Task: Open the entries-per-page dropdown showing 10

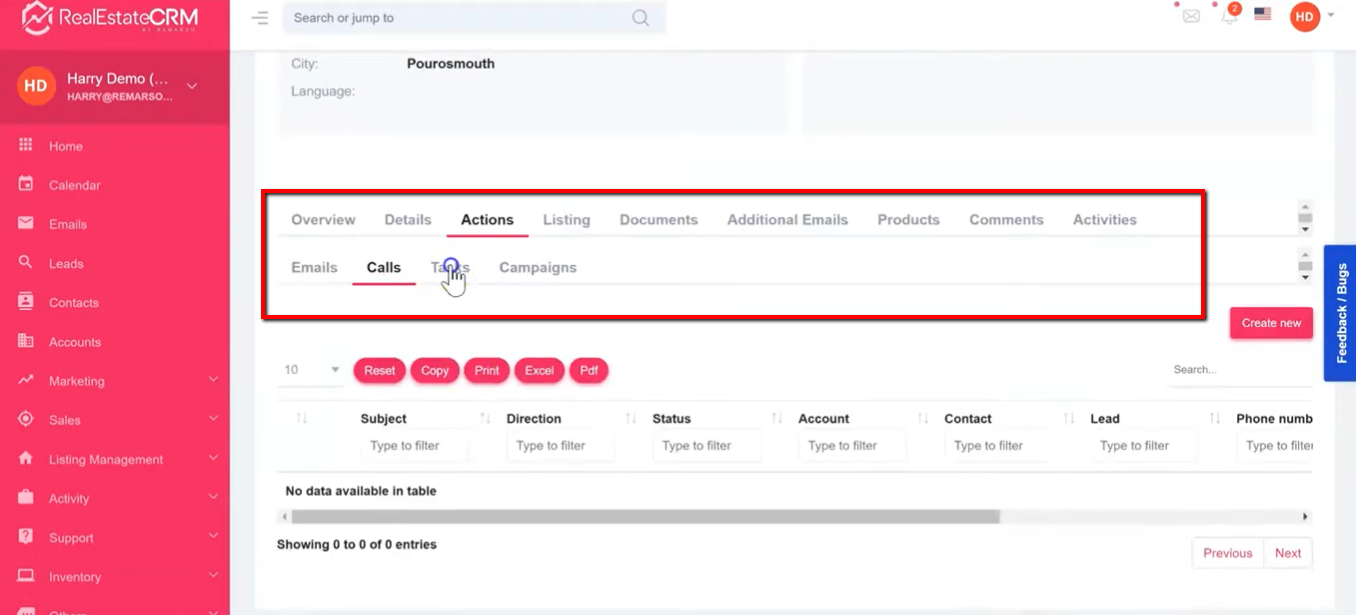Action: point(311,370)
